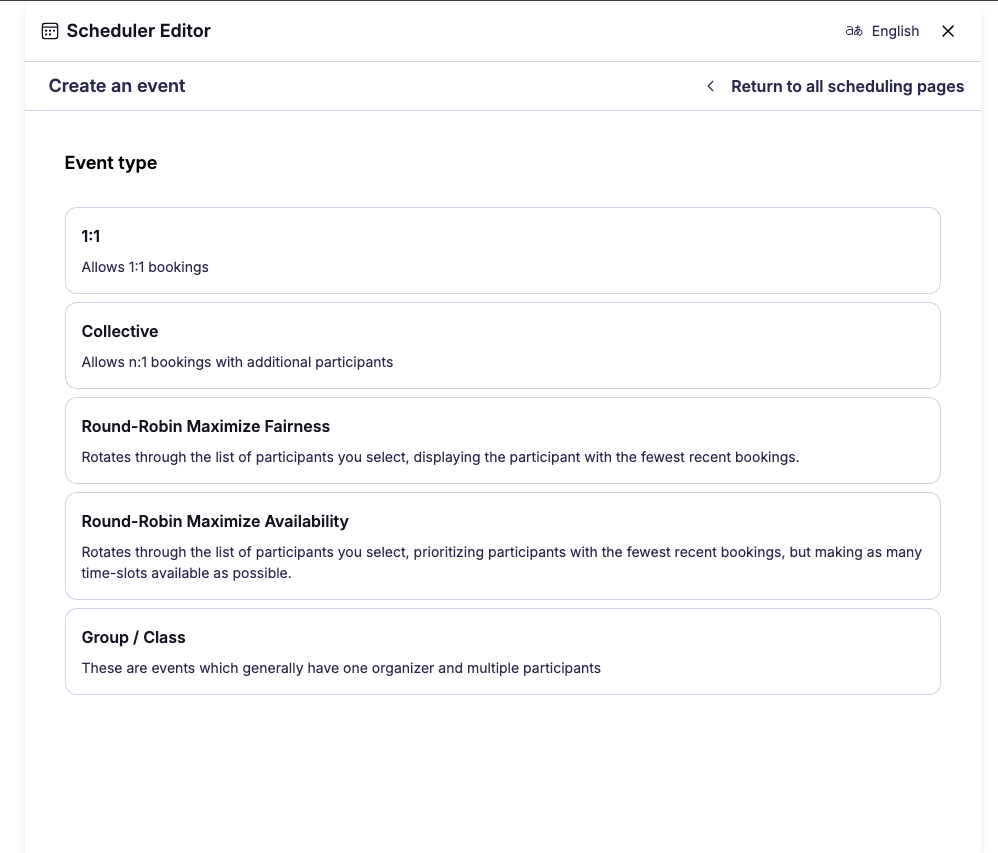Pick Round-Robin Maximize Fairness option

503,441
